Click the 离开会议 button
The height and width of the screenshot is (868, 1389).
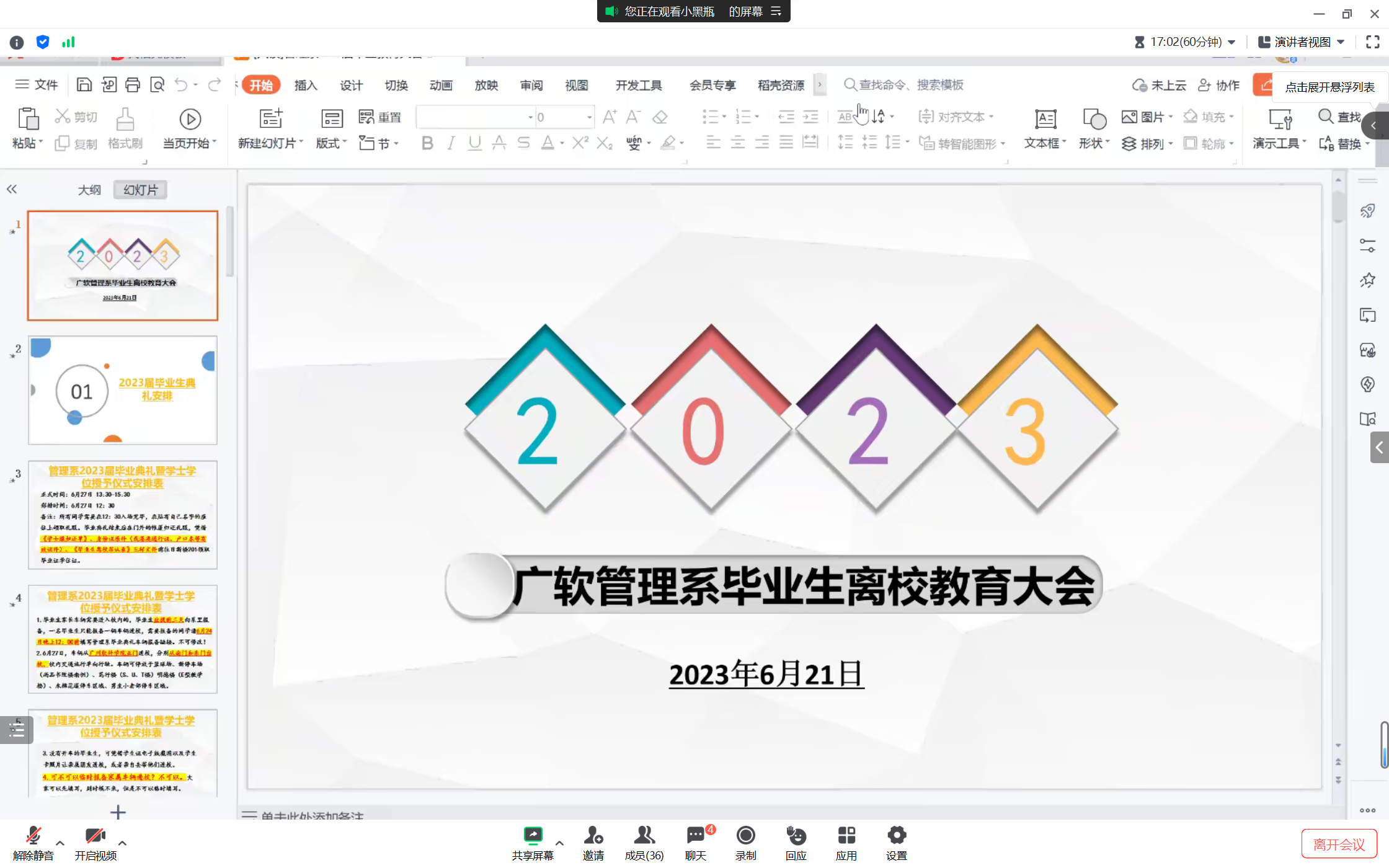click(x=1338, y=844)
